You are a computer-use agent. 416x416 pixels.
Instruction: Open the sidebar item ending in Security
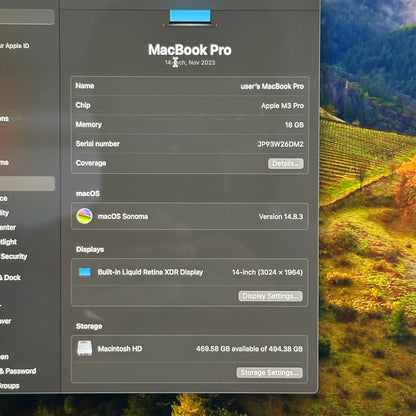[14, 256]
